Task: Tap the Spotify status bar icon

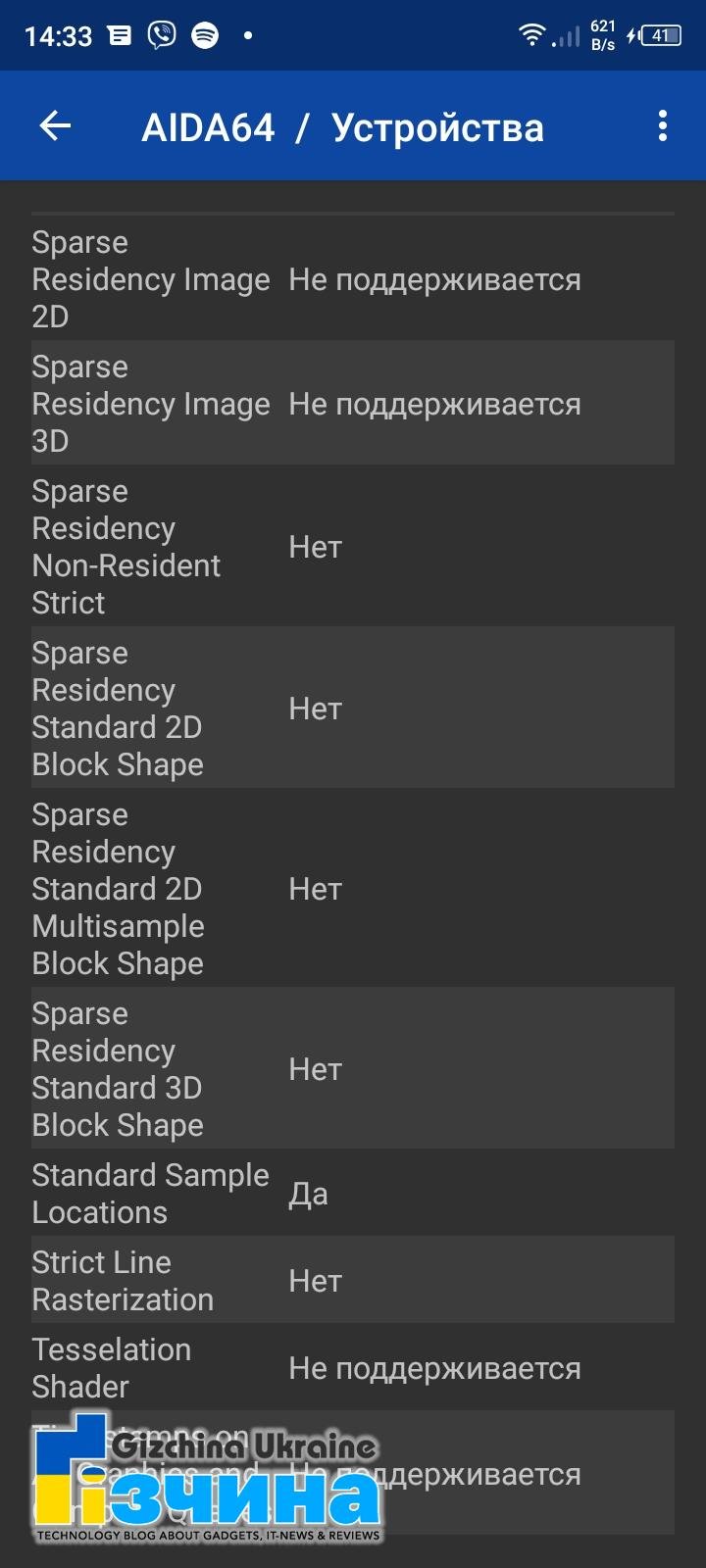Action: 205,36
